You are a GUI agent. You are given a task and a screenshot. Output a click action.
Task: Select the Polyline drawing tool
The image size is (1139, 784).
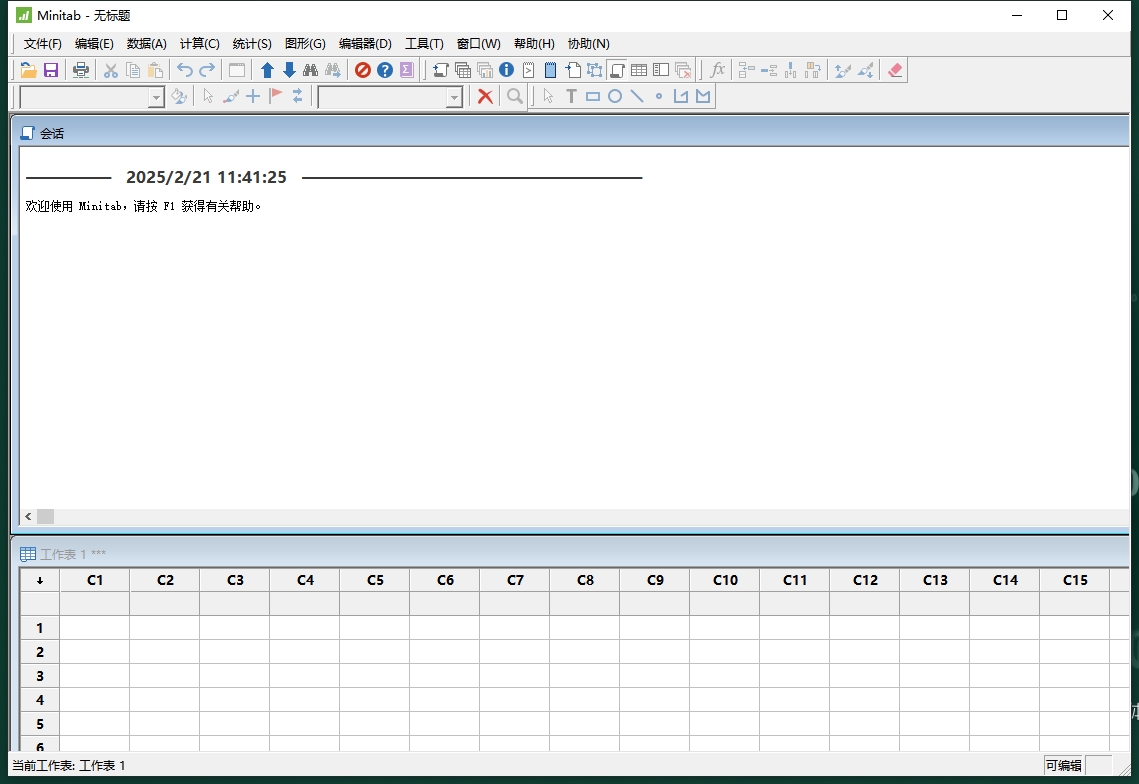pyautogui.click(x=681, y=96)
